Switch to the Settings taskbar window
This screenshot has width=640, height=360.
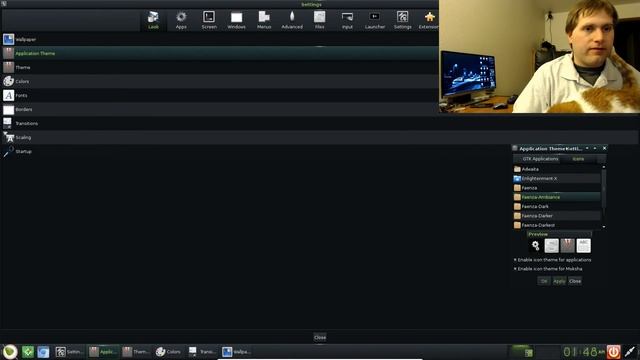point(69,351)
